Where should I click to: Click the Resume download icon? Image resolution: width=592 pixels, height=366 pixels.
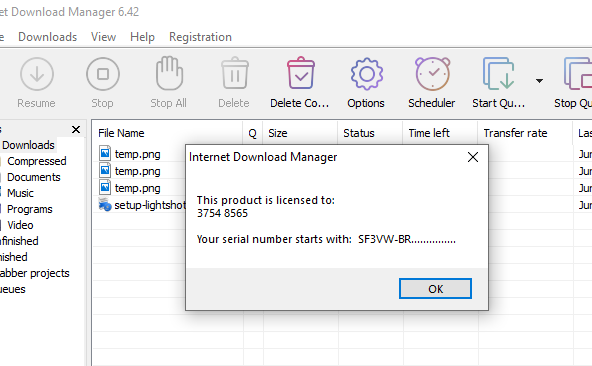(37, 74)
